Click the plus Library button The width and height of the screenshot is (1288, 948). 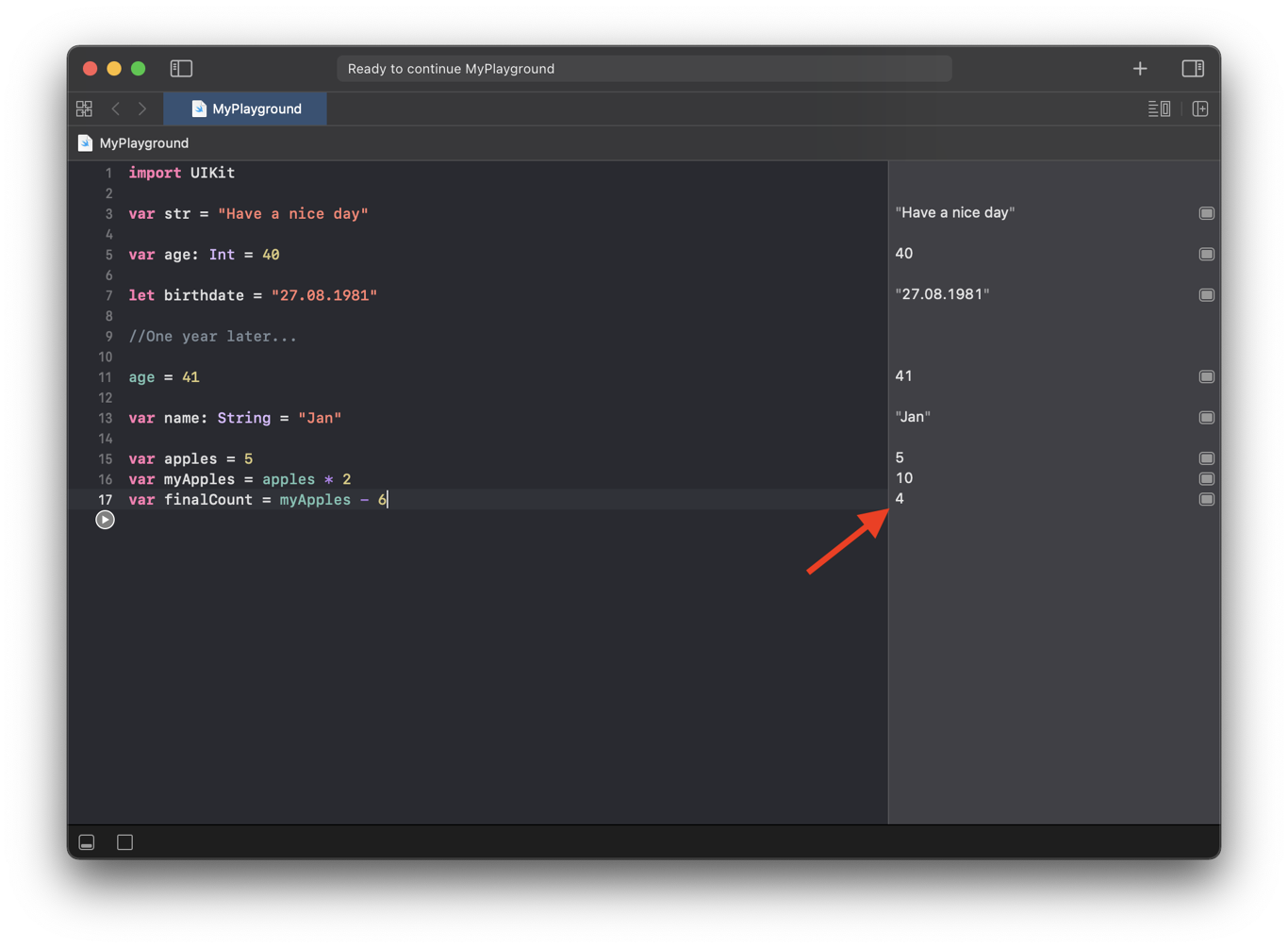click(1140, 68)
